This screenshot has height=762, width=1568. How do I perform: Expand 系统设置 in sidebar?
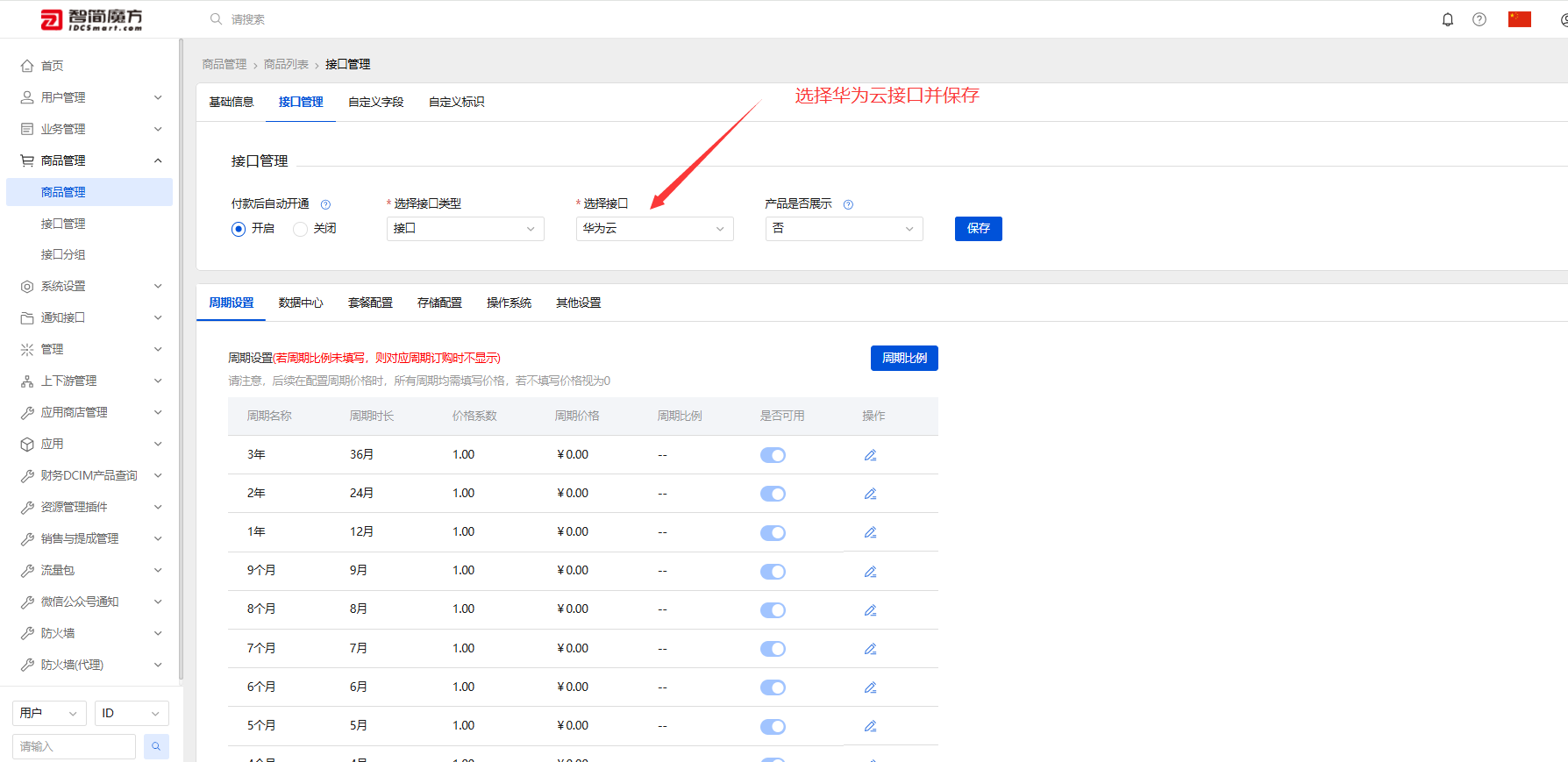pos(90,286)
